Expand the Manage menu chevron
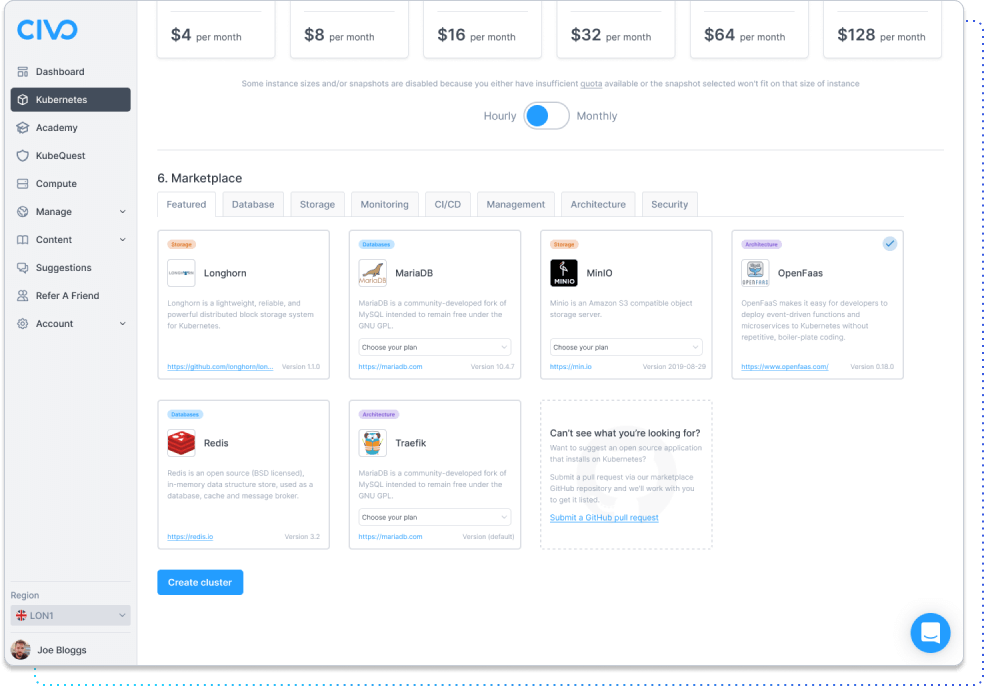This screenshot has width=984, height=686. 122,212
